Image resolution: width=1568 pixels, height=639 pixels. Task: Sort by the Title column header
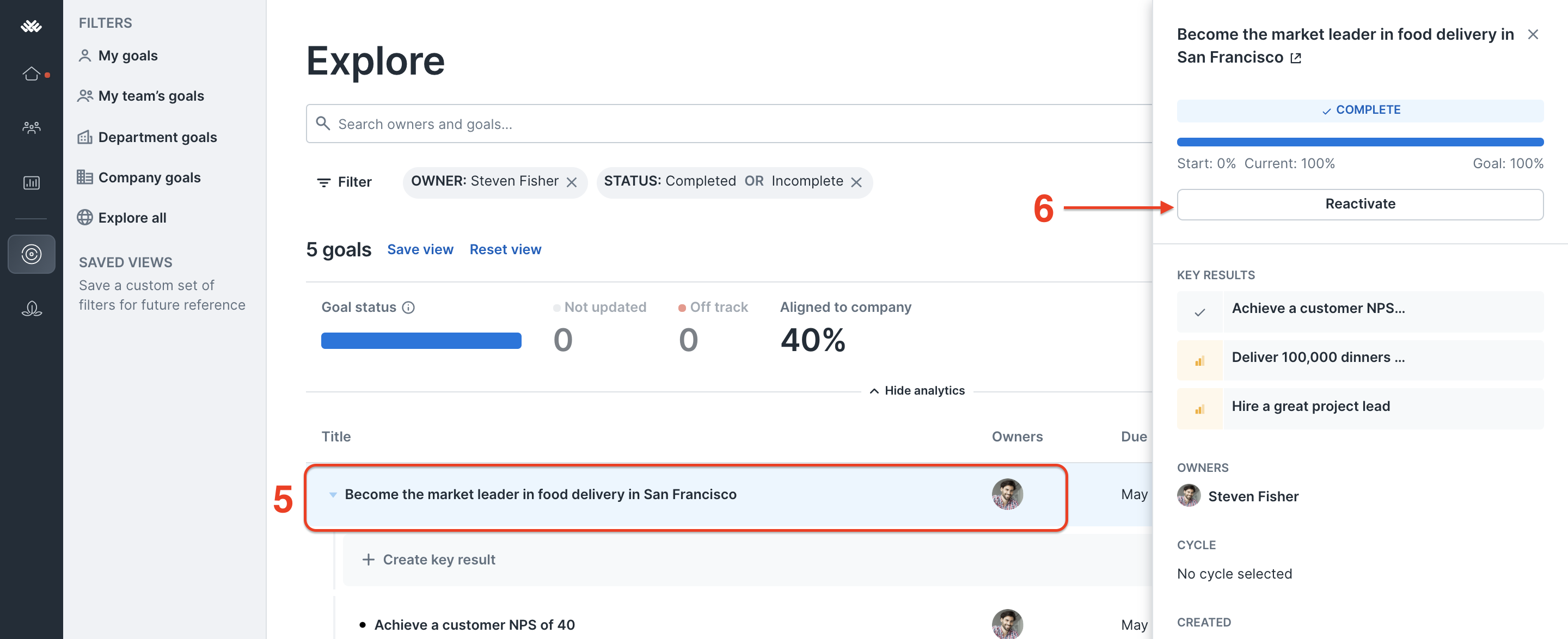click(336, 437)
